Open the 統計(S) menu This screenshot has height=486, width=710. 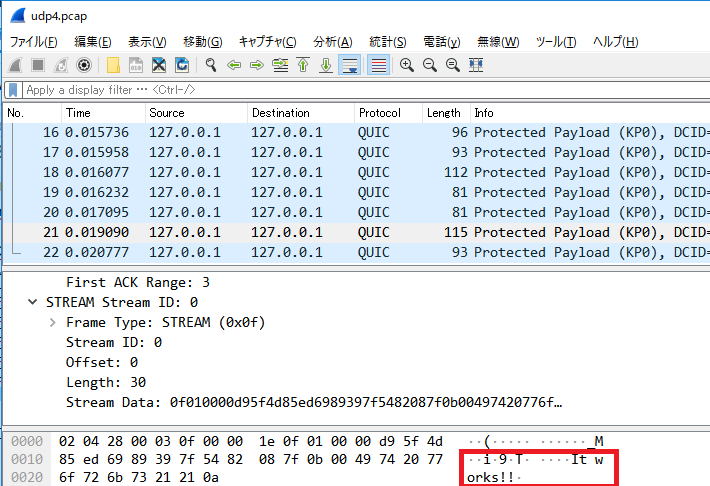(388, 42)
